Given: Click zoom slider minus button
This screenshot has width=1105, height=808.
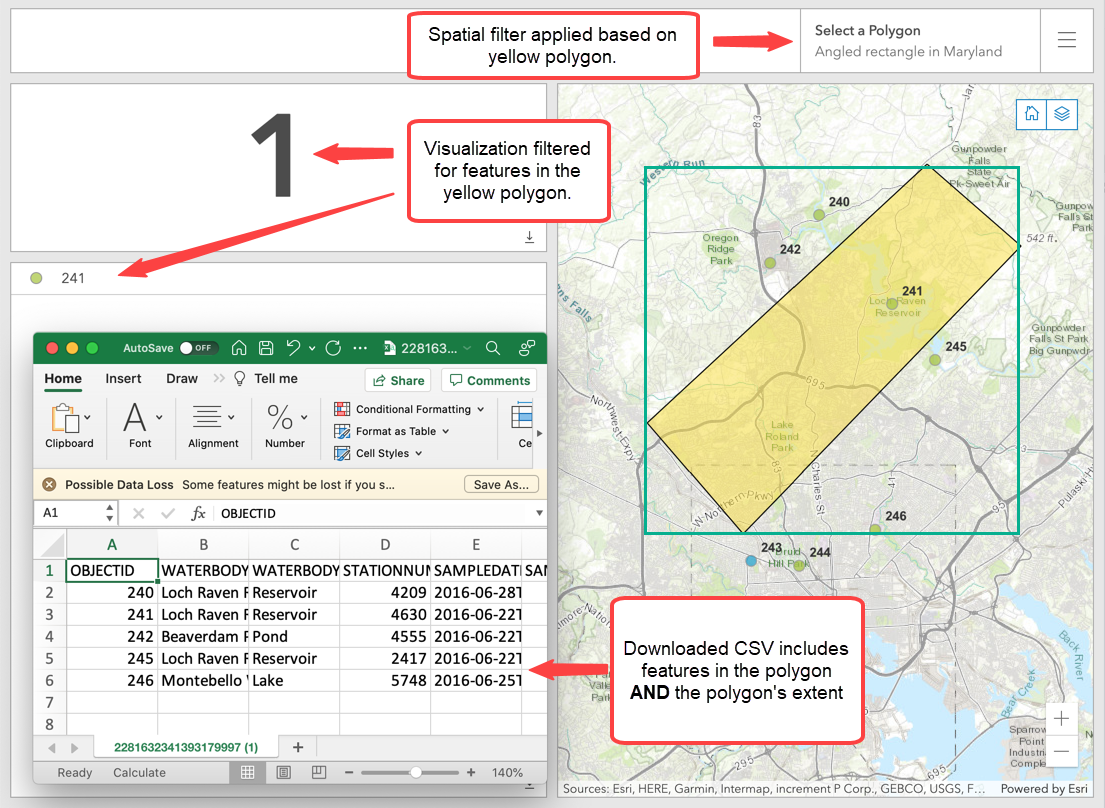Looking at the screenshot, I should pyautogui.click(x=349, y=773).
